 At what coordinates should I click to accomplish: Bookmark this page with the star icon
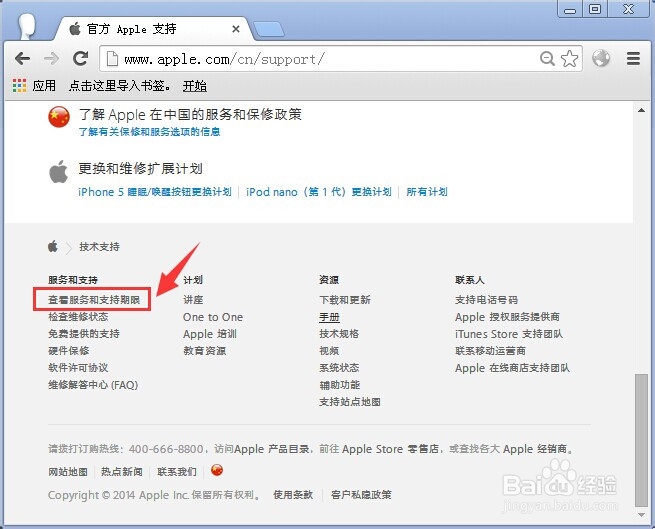coord(569,58)
